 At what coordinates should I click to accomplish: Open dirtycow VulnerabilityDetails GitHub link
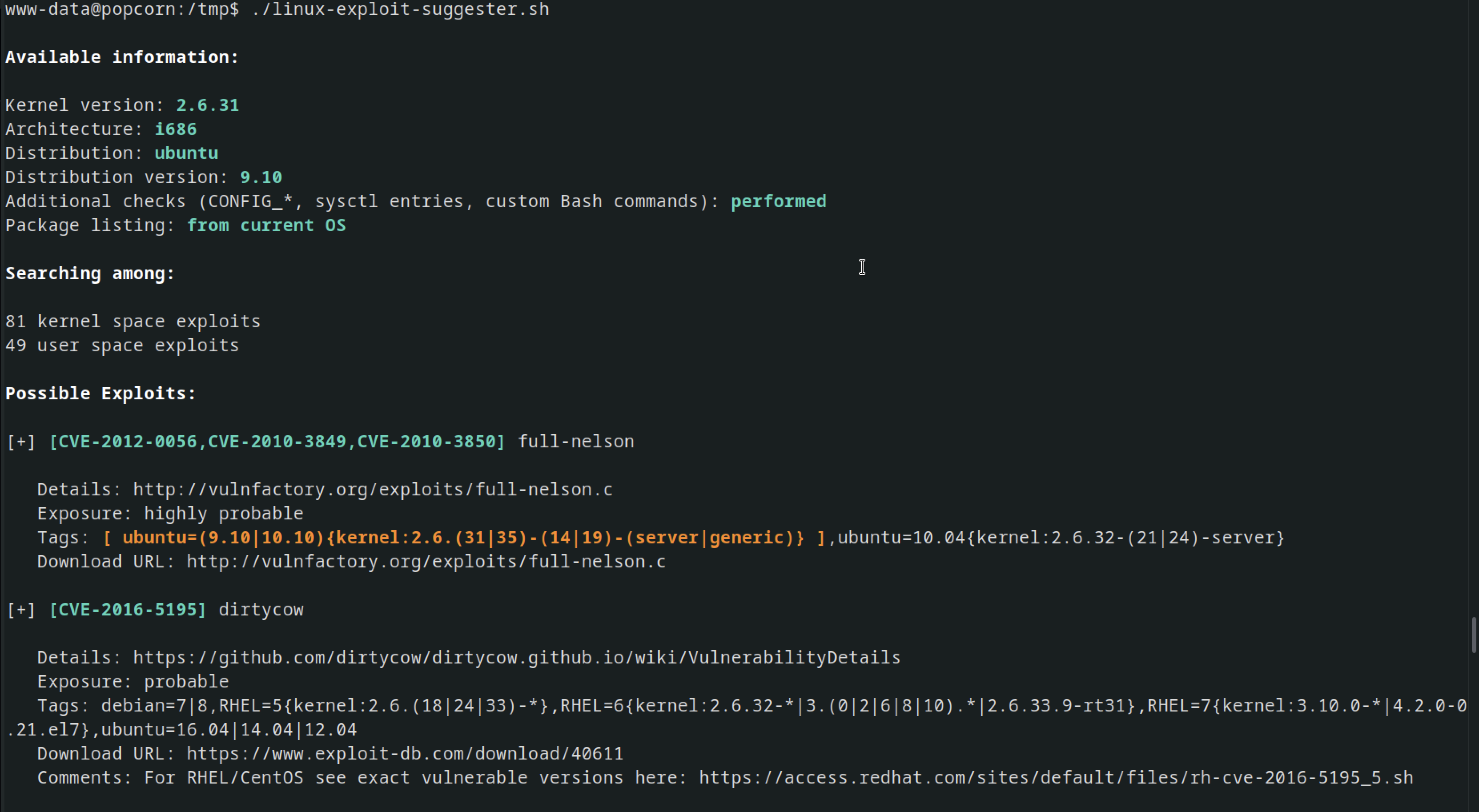[x=517, y=658]
